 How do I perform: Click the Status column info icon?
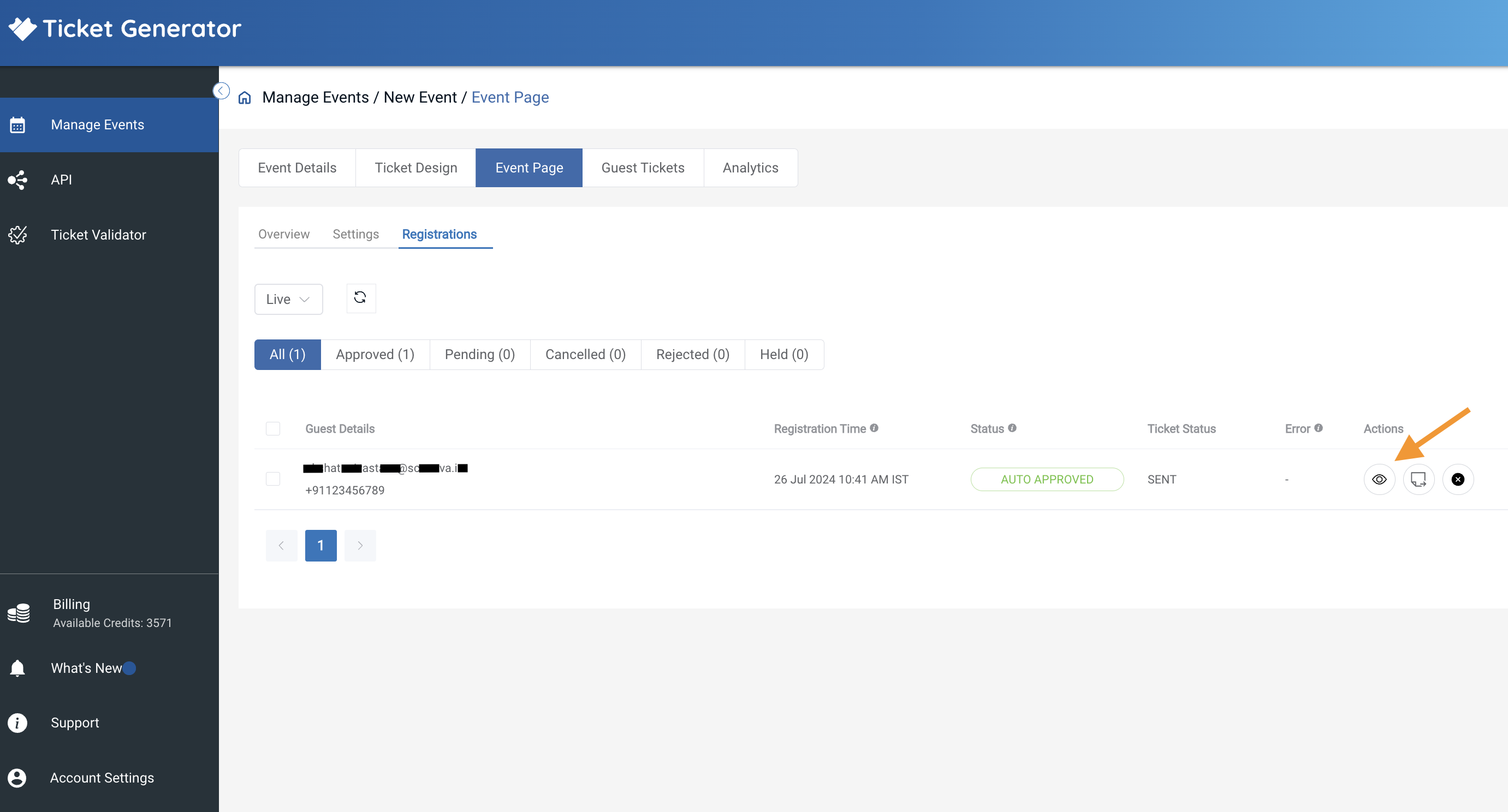(x=1012, y=428)
